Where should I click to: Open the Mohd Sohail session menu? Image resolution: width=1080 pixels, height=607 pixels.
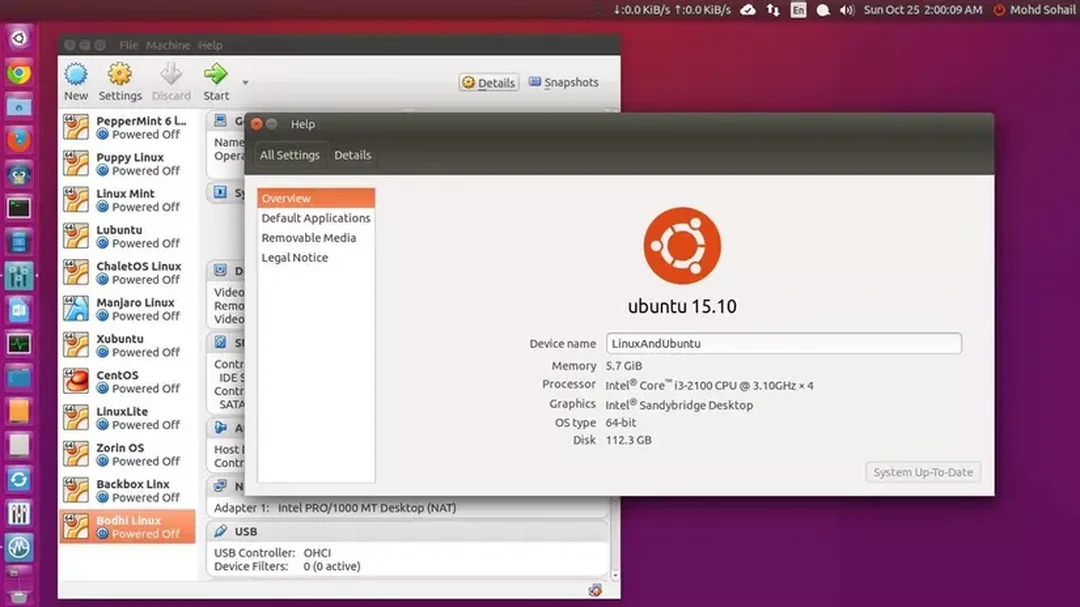1034,10
